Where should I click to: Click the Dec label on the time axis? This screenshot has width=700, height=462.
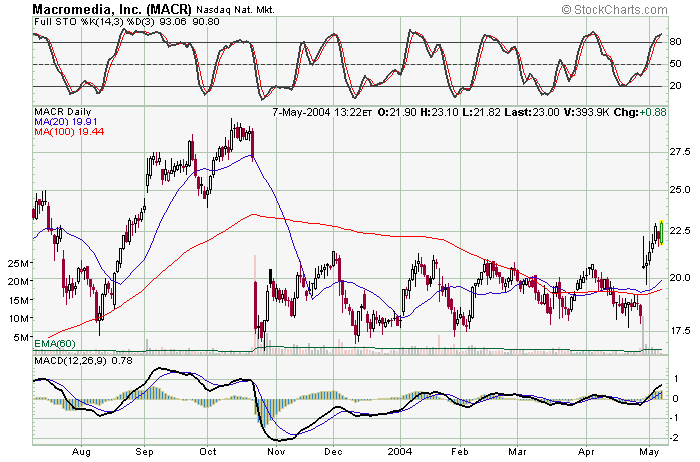333,451
